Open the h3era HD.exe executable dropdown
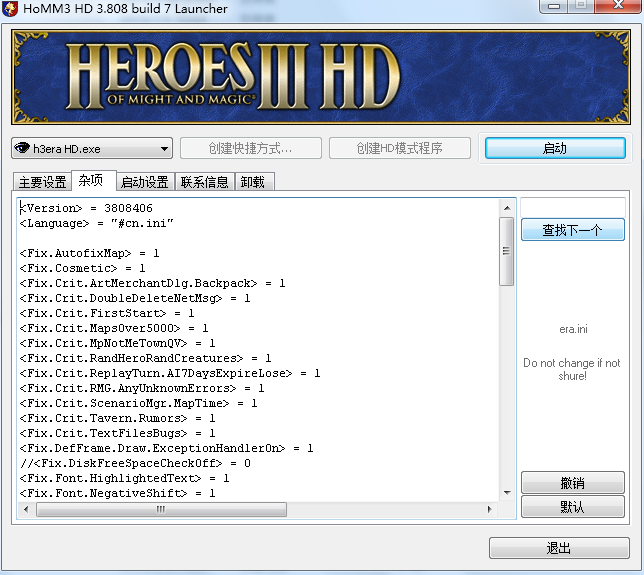Viewport: 644px width, 575px height. pyautogui.click(x=92, y=148)
